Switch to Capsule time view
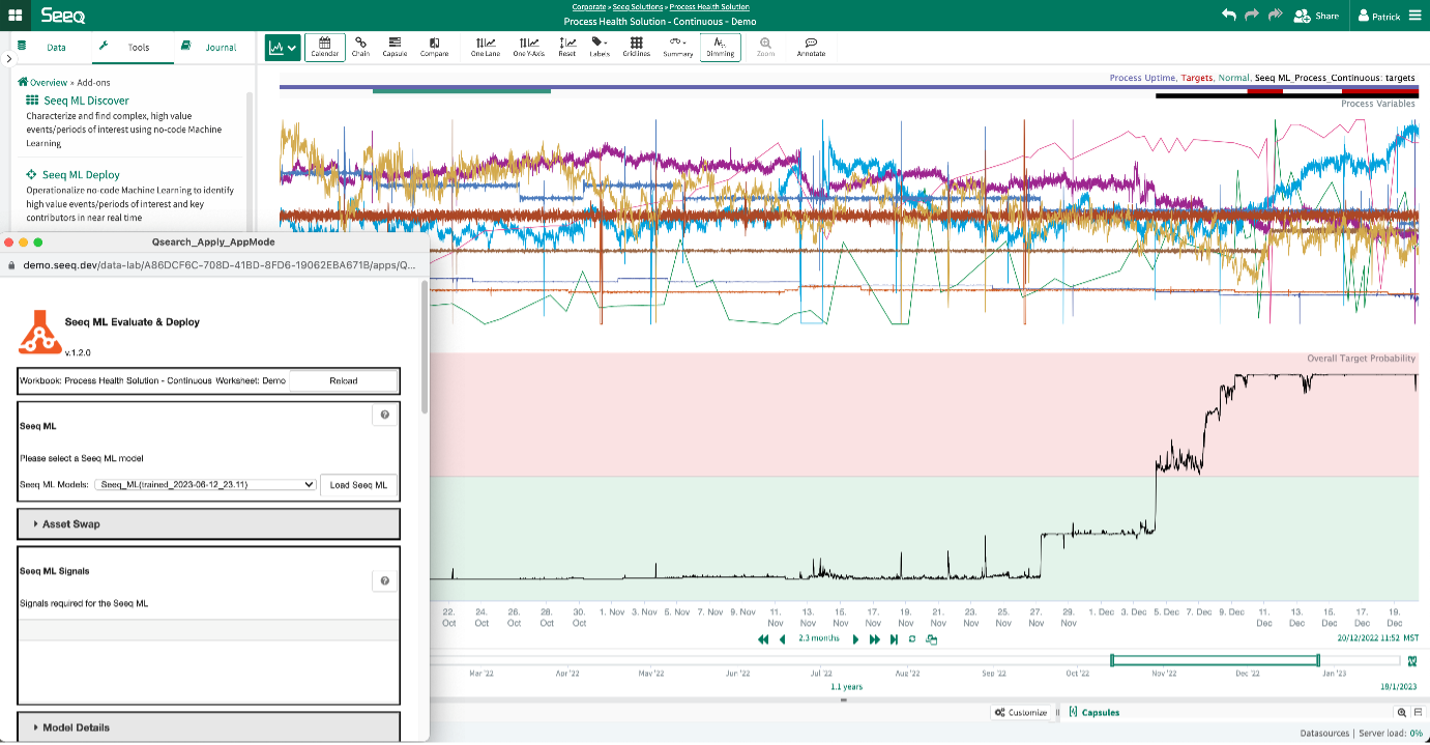Image resolution: width=1430 pixels, height=745 pixels. [x=395, y=47]
